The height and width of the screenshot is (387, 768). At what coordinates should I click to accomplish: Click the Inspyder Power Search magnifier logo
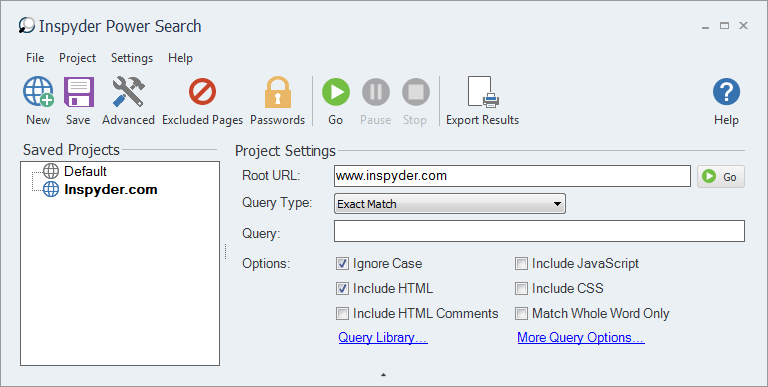click(26, 25)
